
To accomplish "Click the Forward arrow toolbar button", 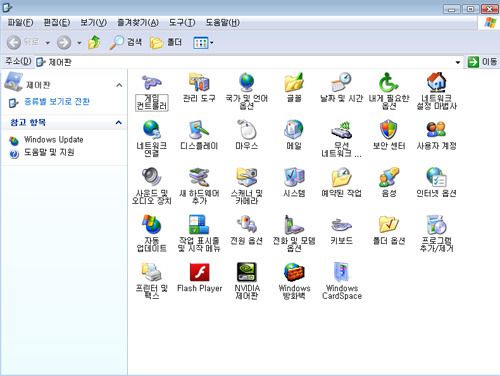I will tap(64, 43).
